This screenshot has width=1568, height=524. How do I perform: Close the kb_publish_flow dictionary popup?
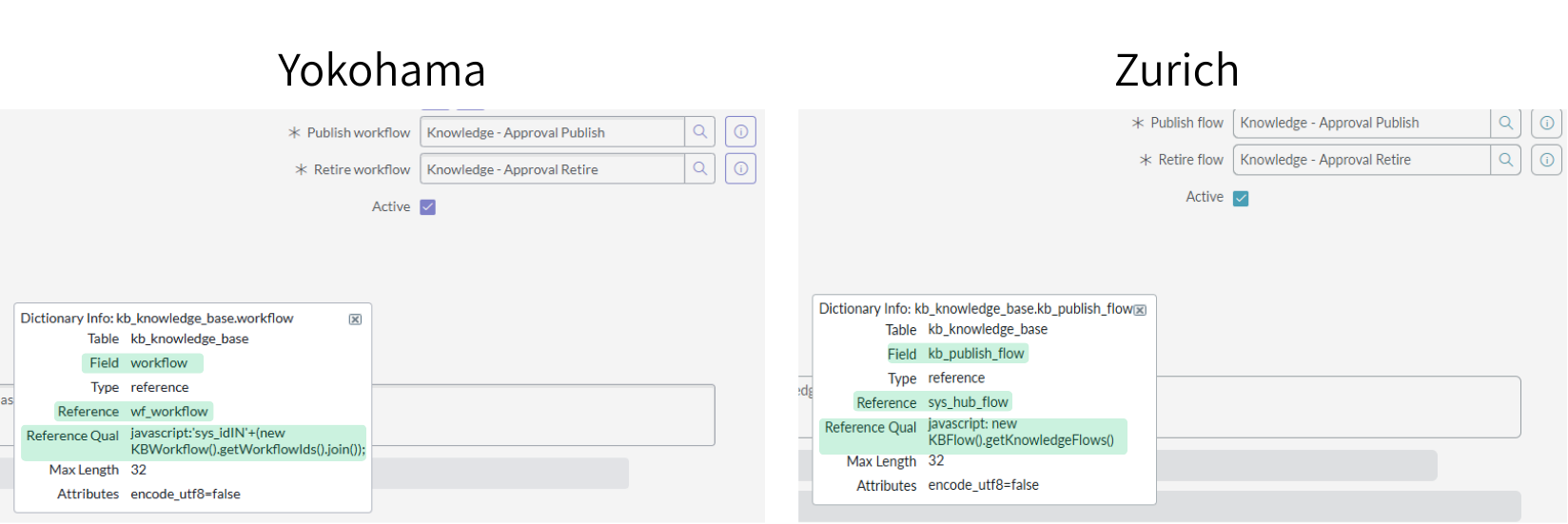(x=1140, y=310)
